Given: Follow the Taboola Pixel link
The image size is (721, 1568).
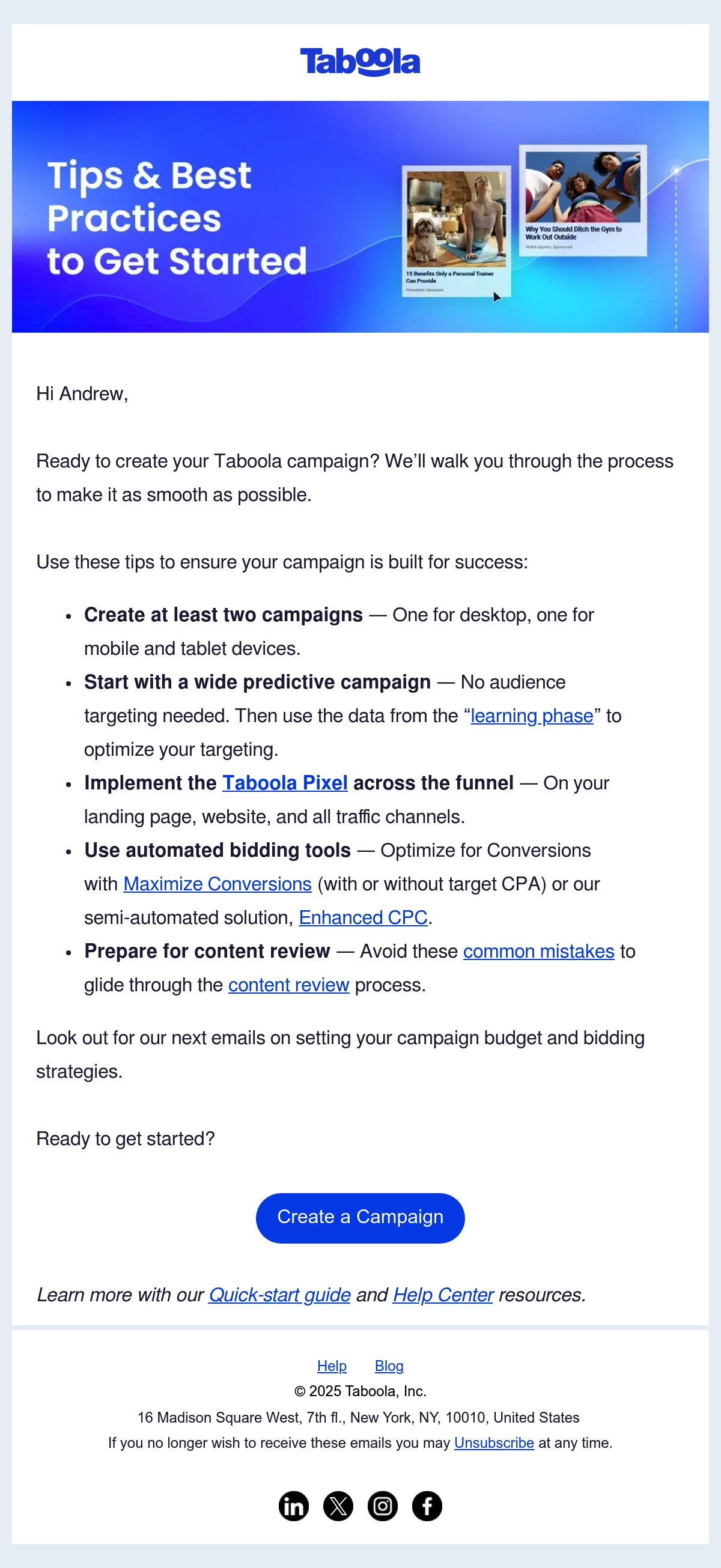Looking at the screenshot, I should [x=285, y=783].
